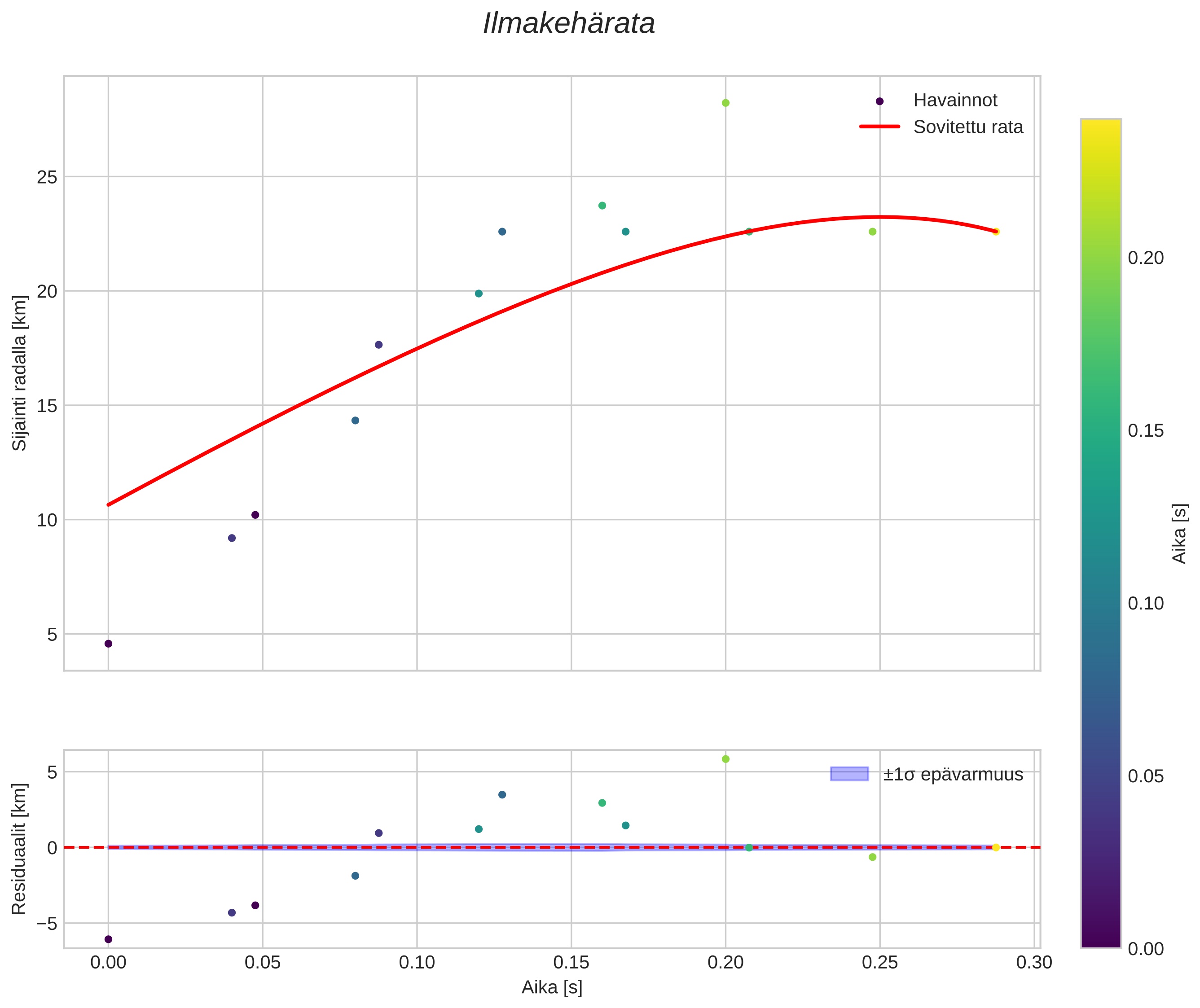Select the lowest residual point in lower plot
The image size is (1200, 1008).
(108, 939)
